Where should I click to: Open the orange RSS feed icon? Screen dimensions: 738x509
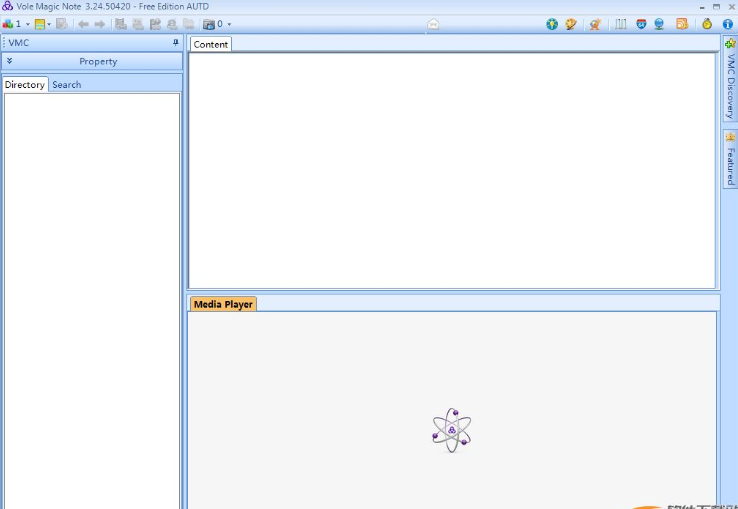(x=682, y=24)
